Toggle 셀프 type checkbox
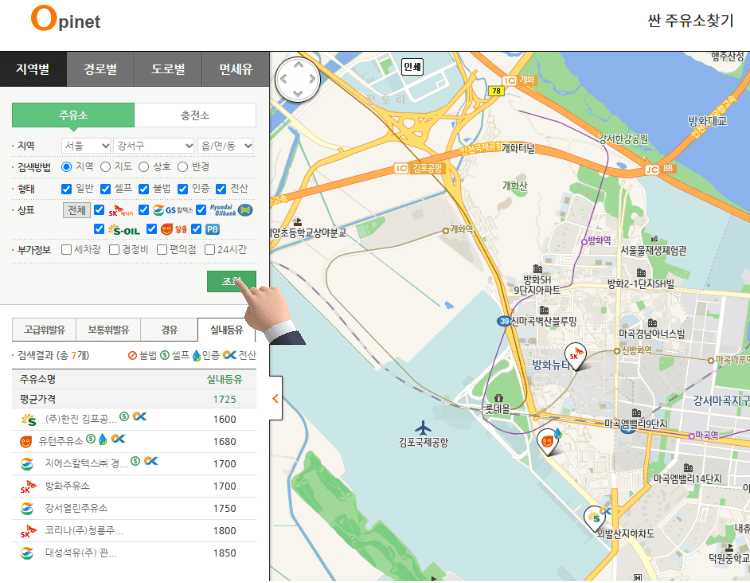This screenshot has height=583, width=750. pos(105,188)
